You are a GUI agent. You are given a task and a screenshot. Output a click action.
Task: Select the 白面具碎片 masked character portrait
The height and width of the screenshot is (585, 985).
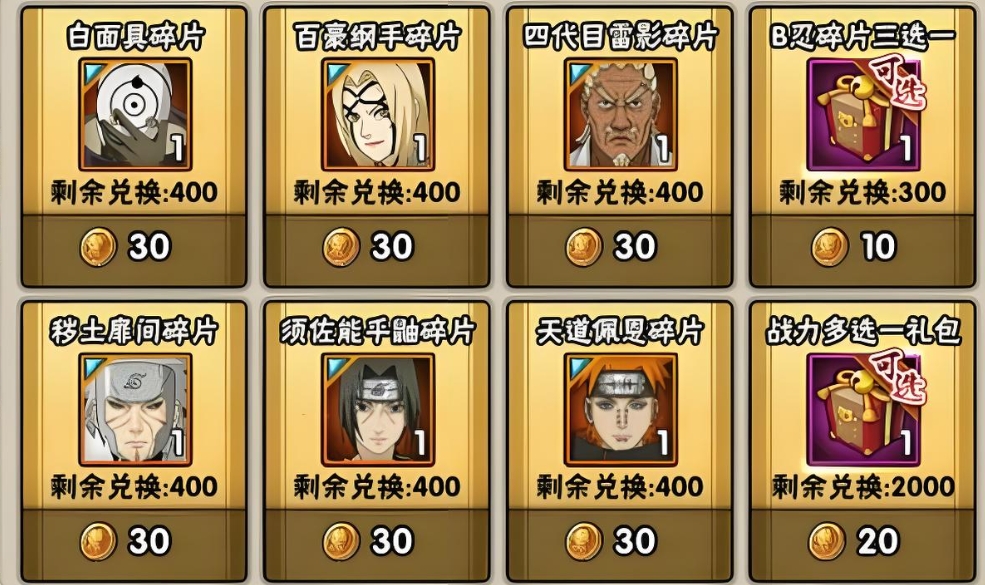[135, 114]
